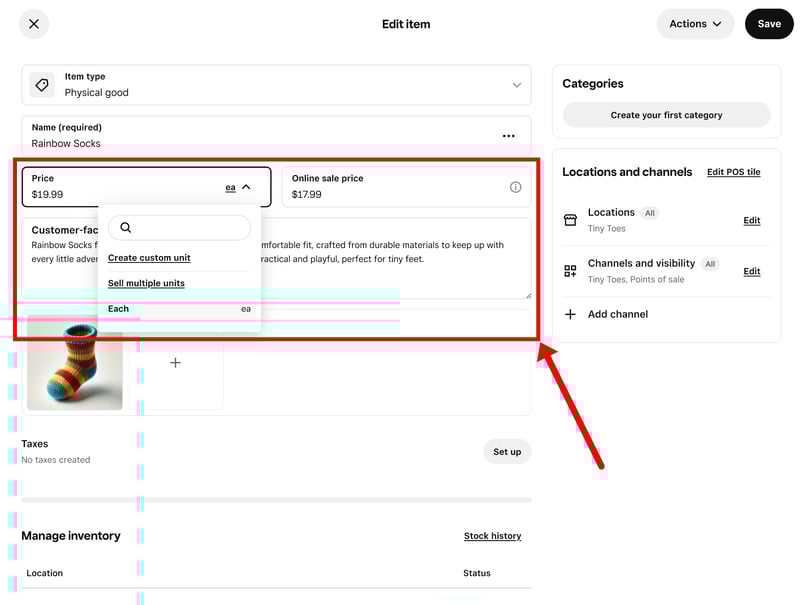The image size is (800, 605).
Task: Open the Stock history link
Action: [x=492, y=536]
